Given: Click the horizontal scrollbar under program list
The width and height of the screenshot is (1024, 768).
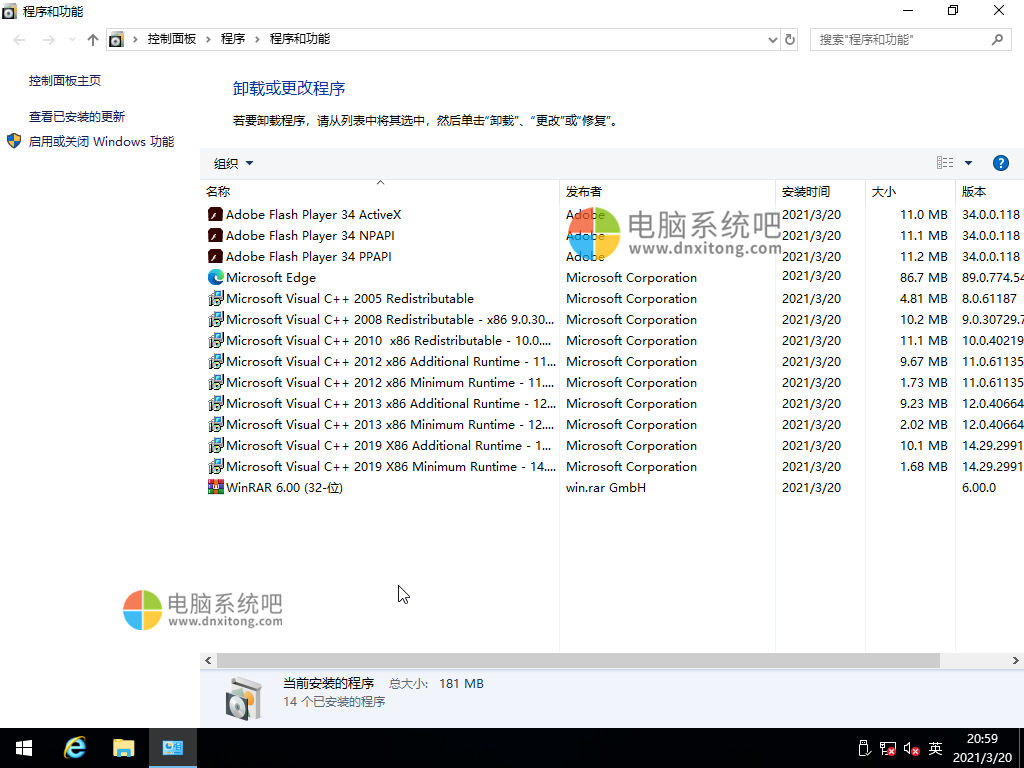Looking at the screenshot, I should pyautogui.click(x=577, y=661).
